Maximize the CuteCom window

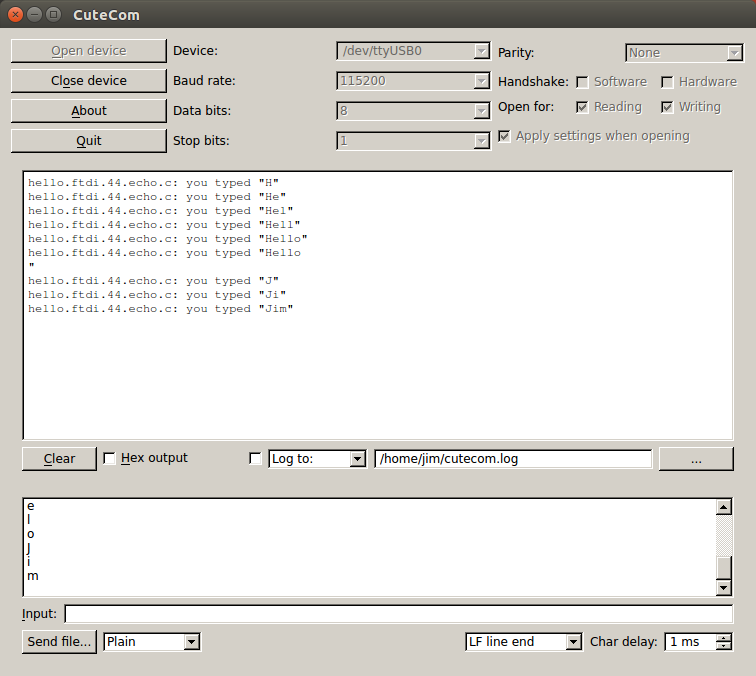[x=54, y=14]
